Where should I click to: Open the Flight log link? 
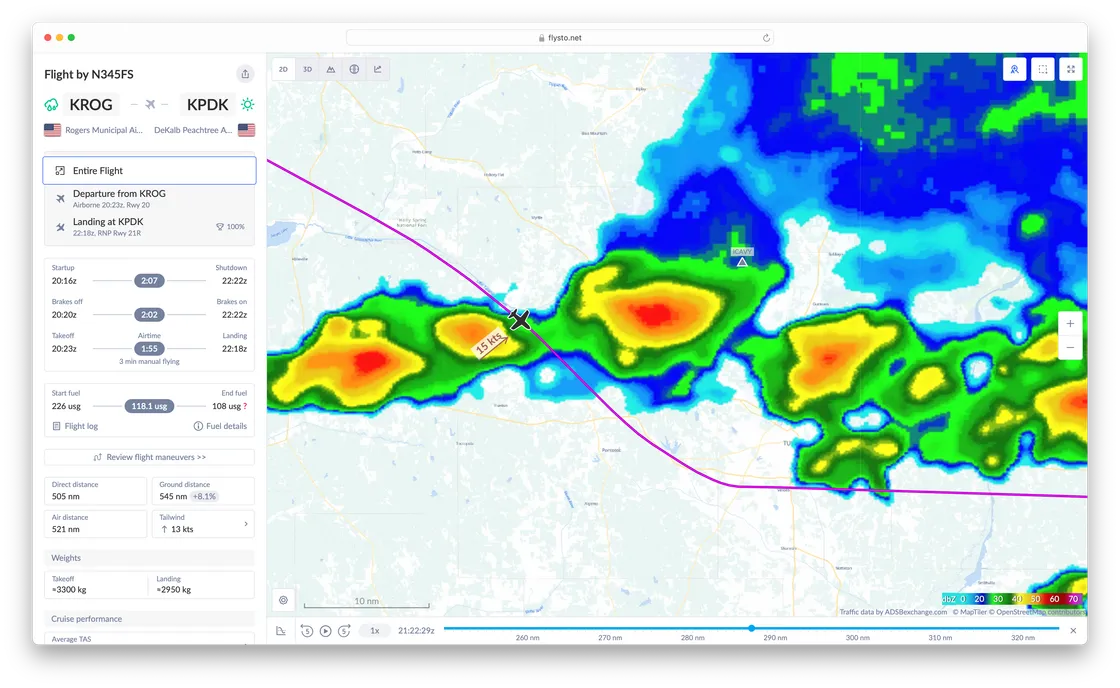pyautogui.click(x=75, y=426)
